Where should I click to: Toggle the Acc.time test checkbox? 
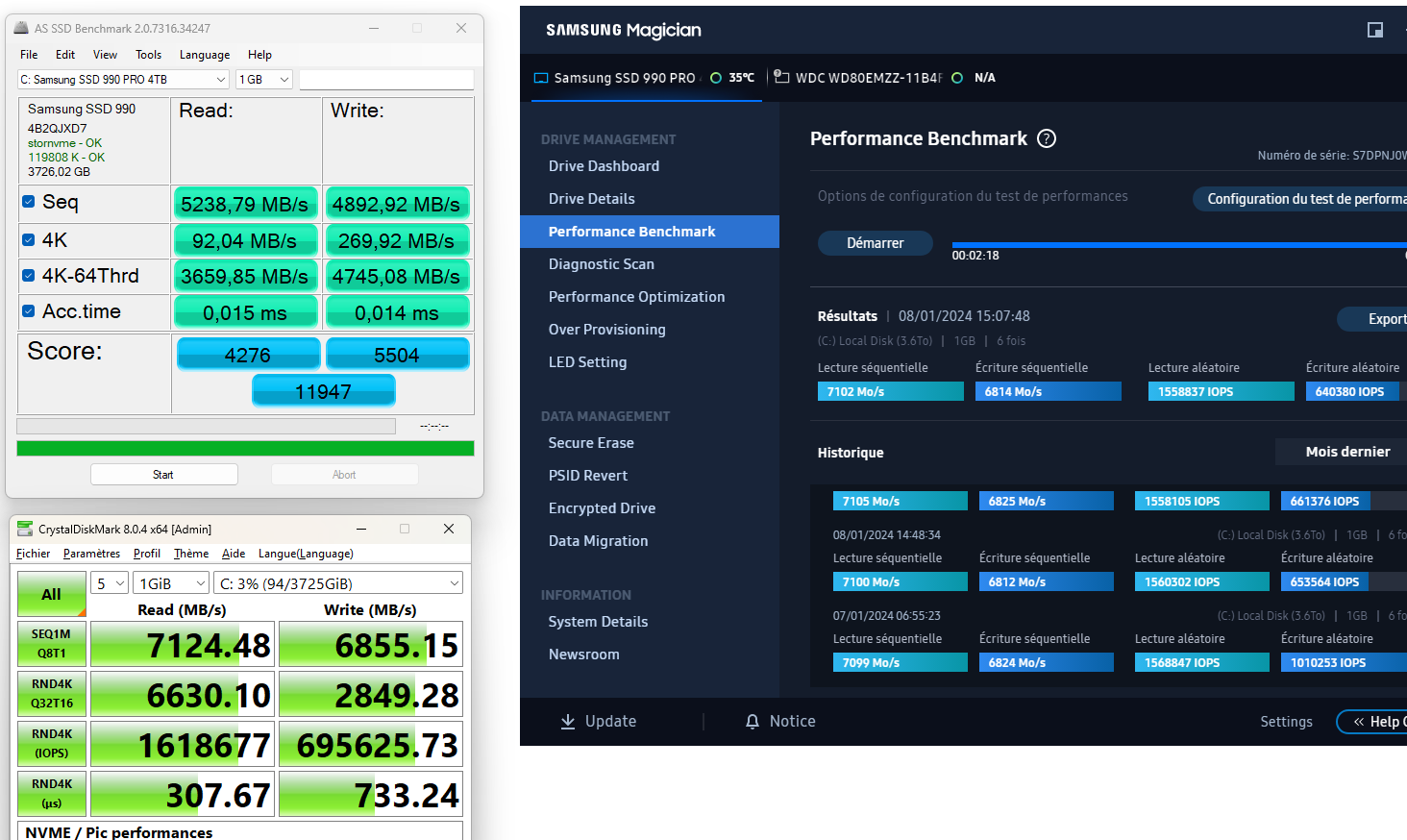coord(29,311)
